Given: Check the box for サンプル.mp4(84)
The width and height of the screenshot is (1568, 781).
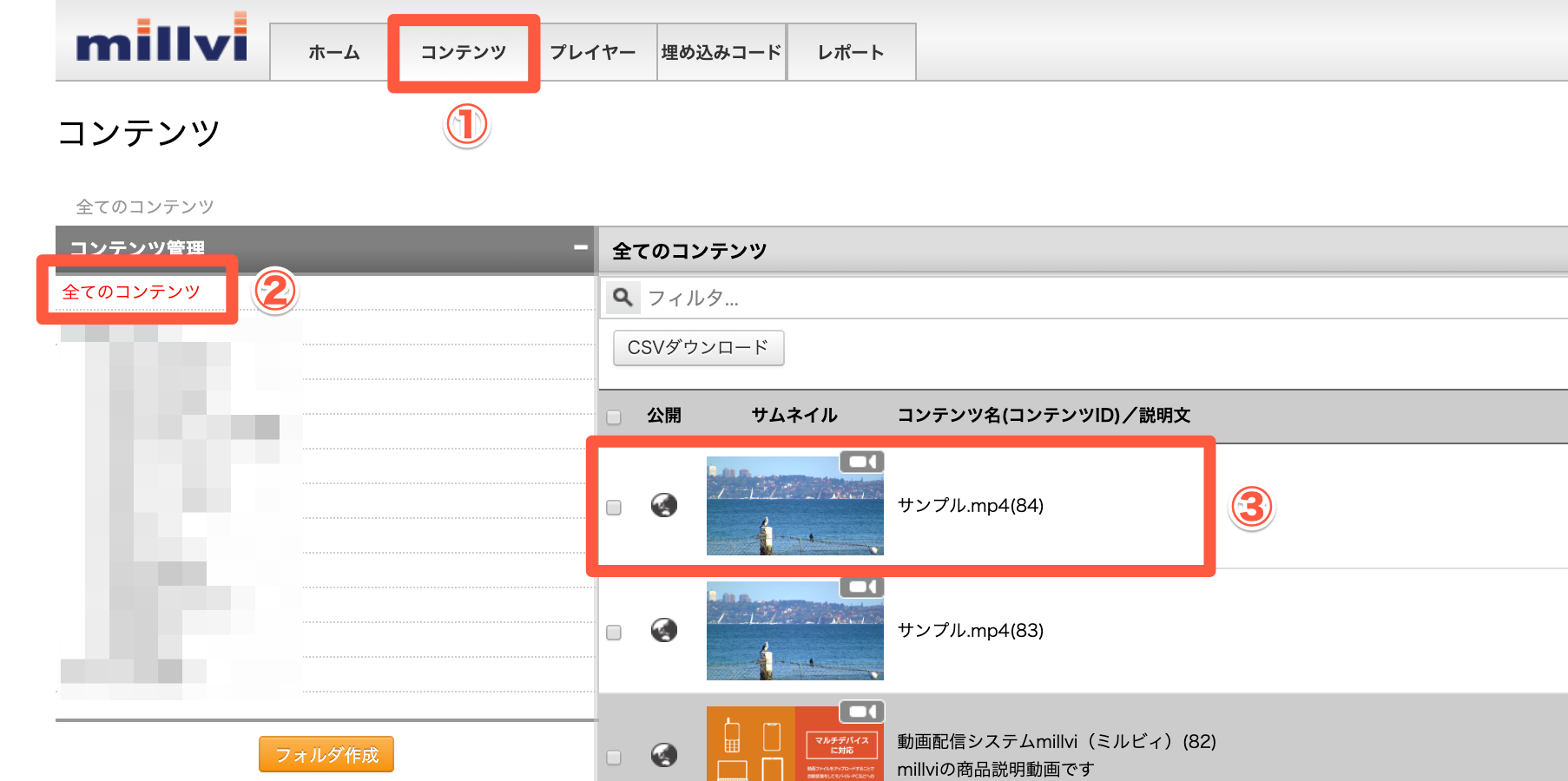Looking at the screenshot, I should 614,508.
